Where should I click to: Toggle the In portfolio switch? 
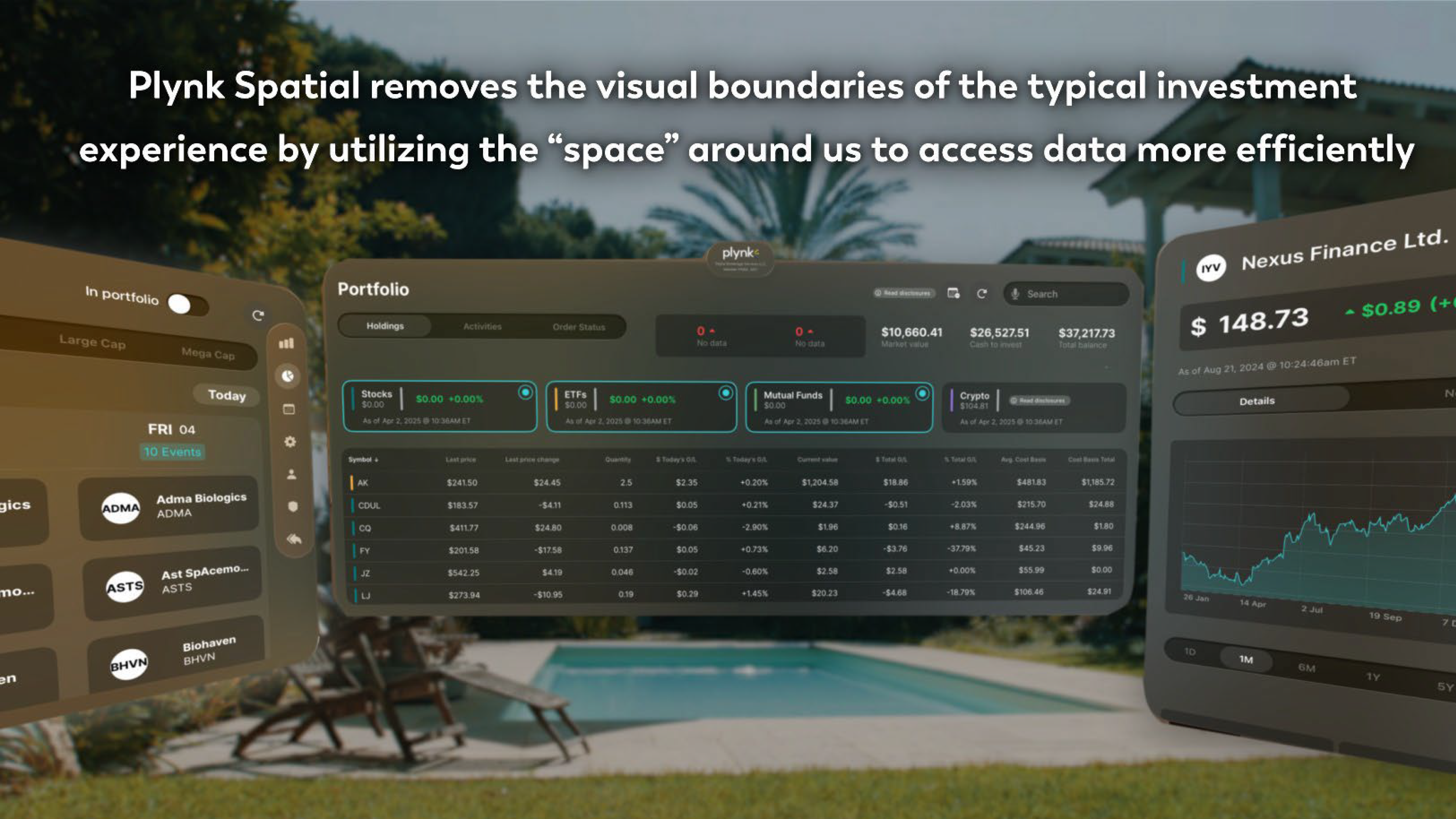pyautogui.click(x=188, y=304)
